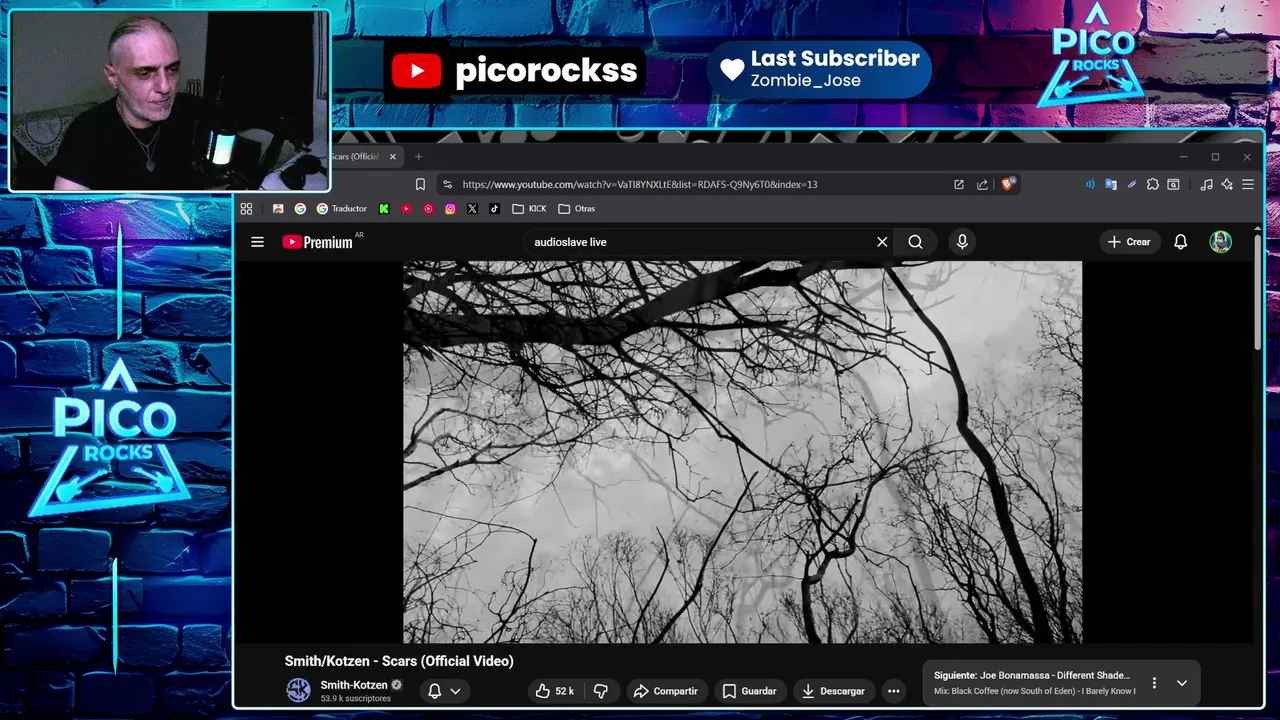Viewport: 1280px width, 720px height.
Task: Toggle channel notification bell dropdown
Action: [444, 691]
